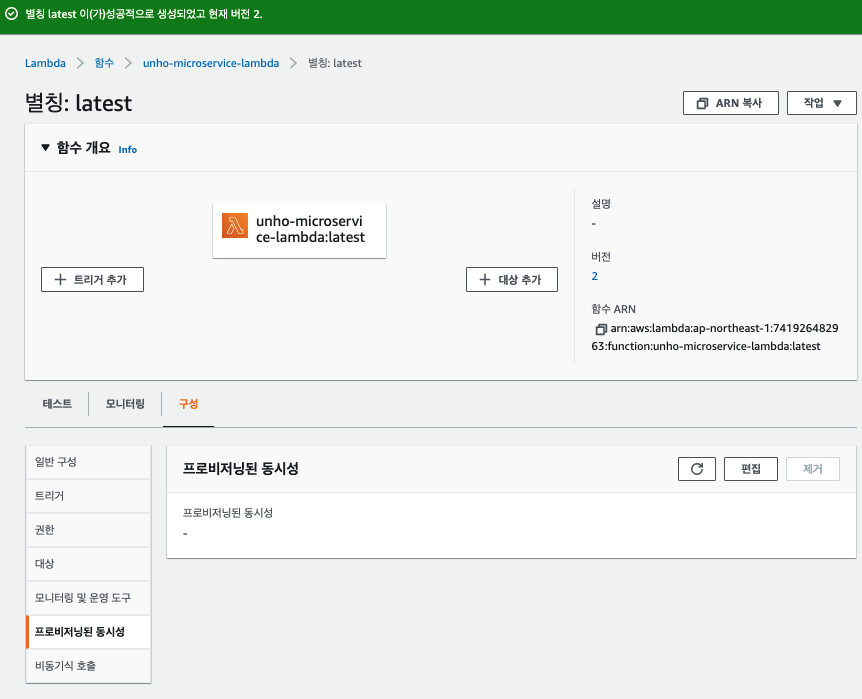Open version 2 link

(x=594, y=276)
